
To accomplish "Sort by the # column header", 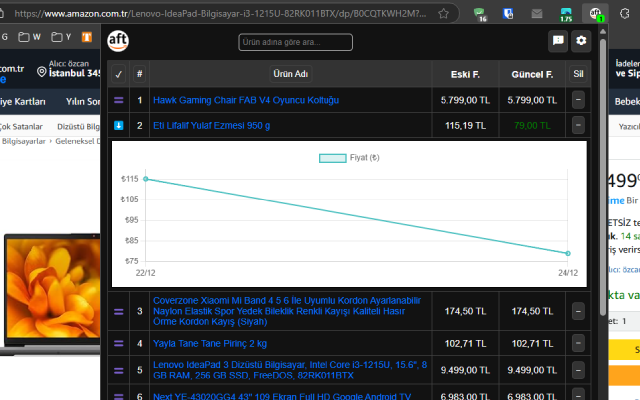I will [139, 74].
